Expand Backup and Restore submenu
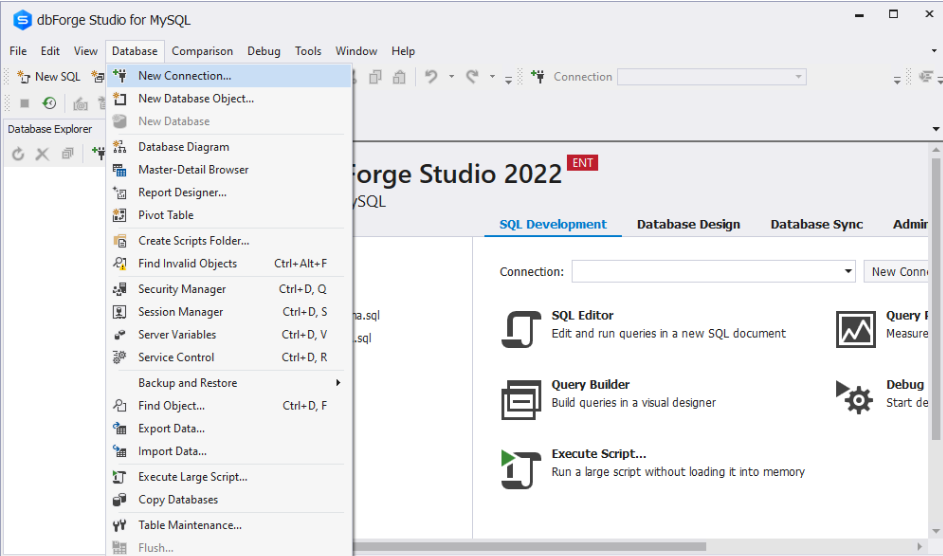The width and height of the screenshot is (943, 556). tap(229, 383)
